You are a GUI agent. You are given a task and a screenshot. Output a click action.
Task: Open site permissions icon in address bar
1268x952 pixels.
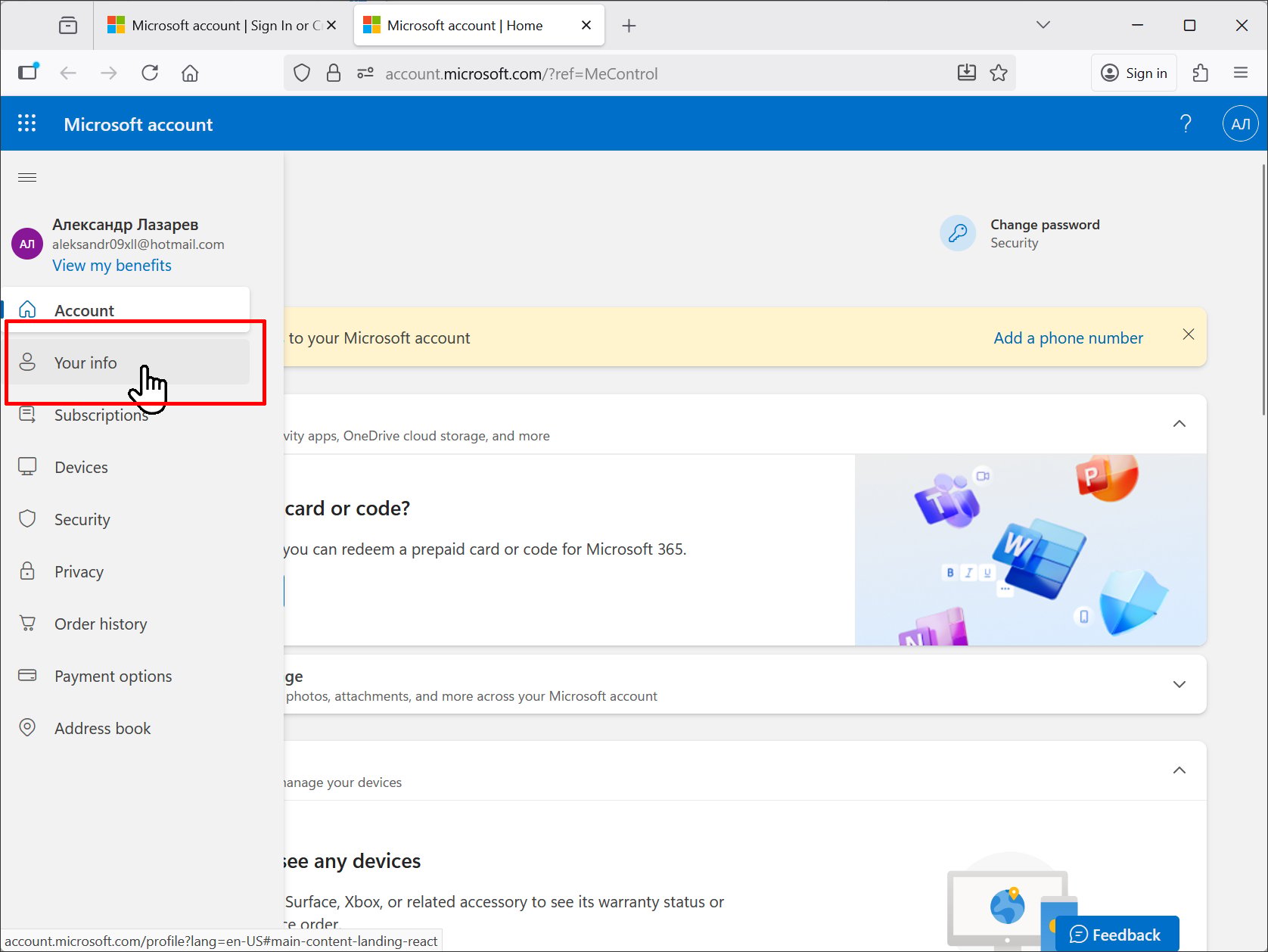point(365,73)
